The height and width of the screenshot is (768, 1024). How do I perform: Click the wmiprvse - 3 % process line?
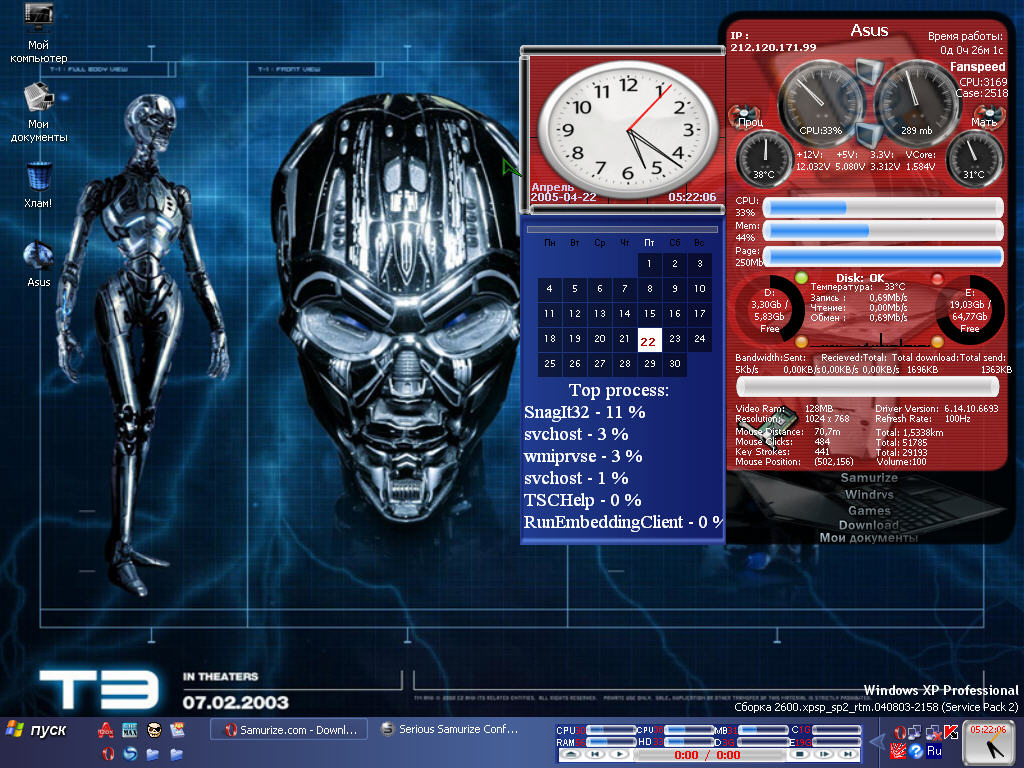[583, 456]
